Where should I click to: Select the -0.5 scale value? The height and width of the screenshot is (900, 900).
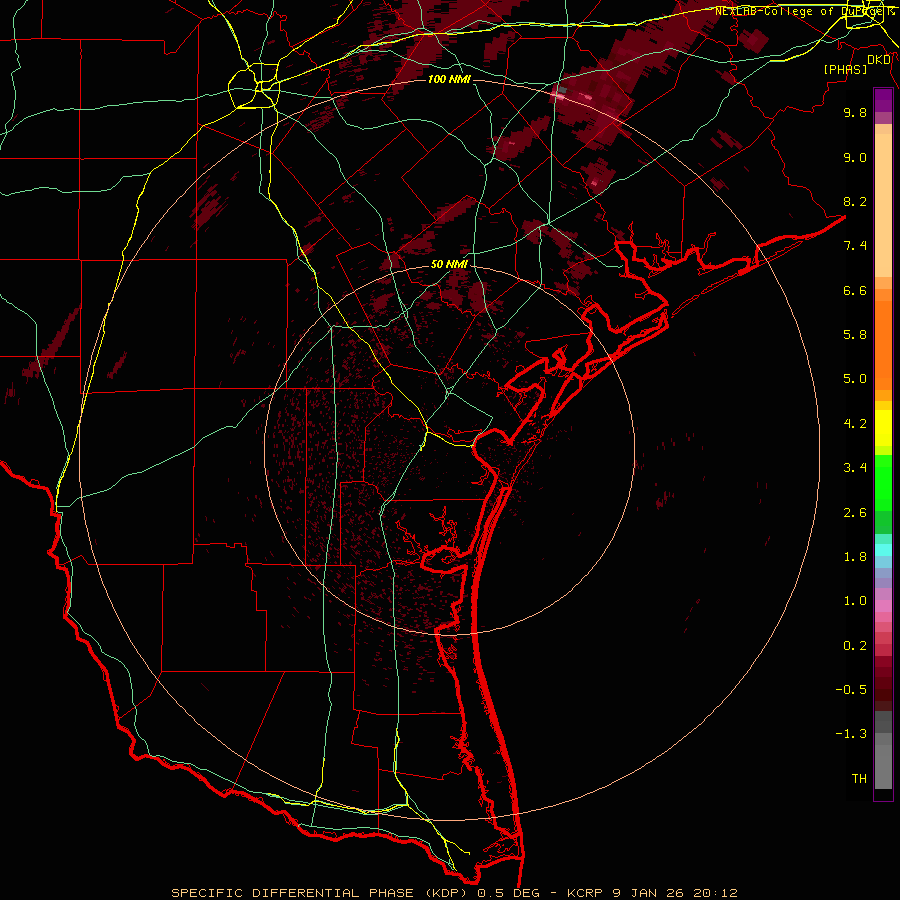coord(851,690)
